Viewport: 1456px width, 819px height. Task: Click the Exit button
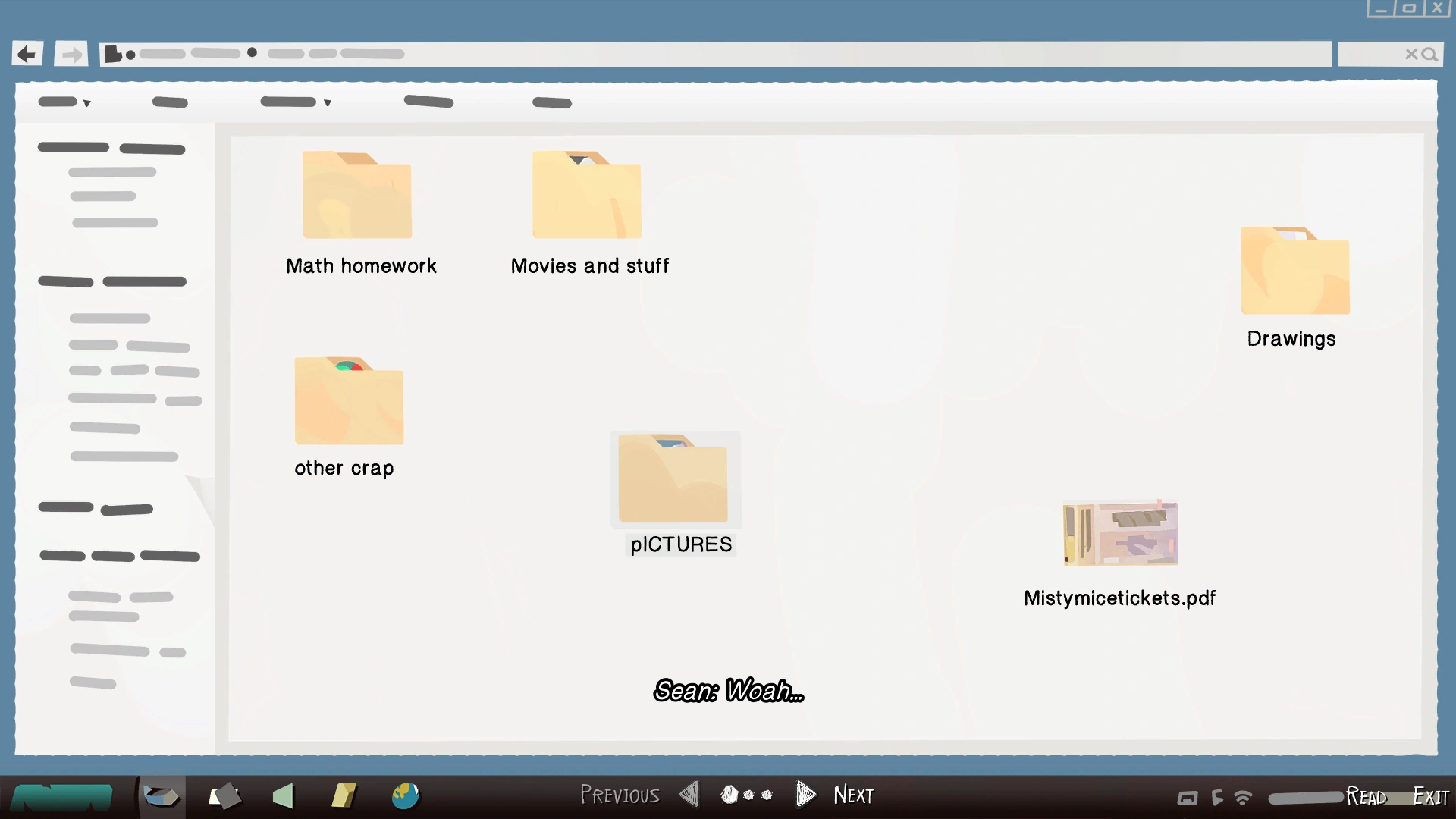pyautogui.click(x=1430, y=796)
